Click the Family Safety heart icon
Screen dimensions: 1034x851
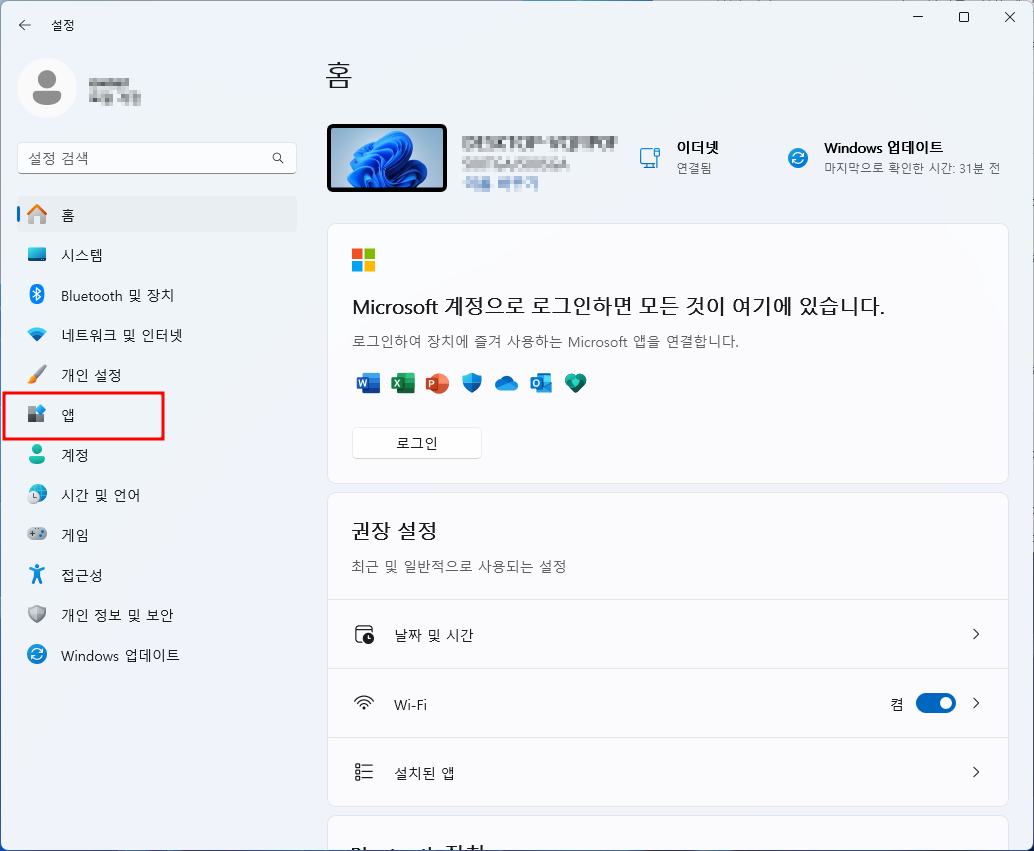click(576, 383)
